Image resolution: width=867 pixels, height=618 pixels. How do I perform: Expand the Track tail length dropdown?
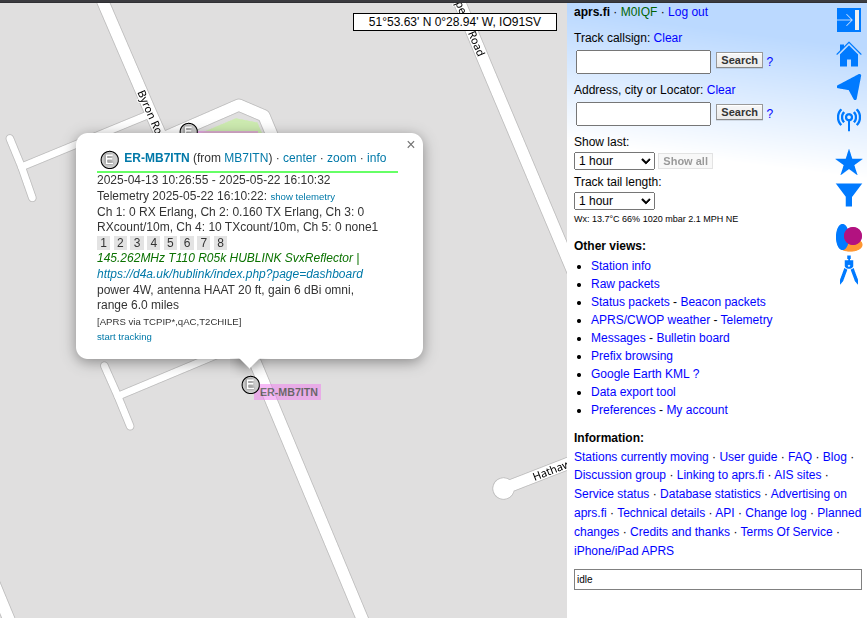pyautogui.click(x=614, y=201)
